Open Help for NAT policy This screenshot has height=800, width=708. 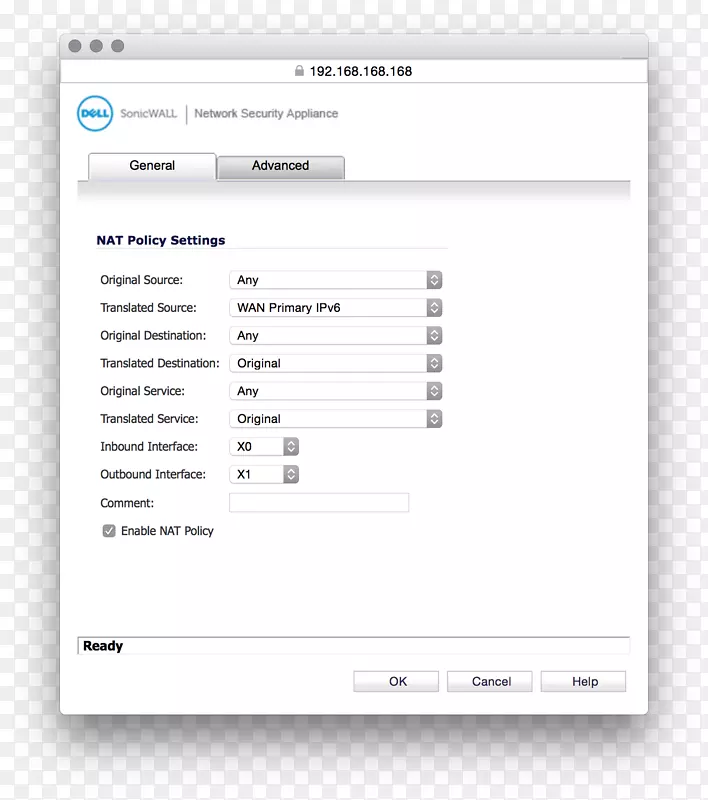pyautogui.click(x=584, y=681)
